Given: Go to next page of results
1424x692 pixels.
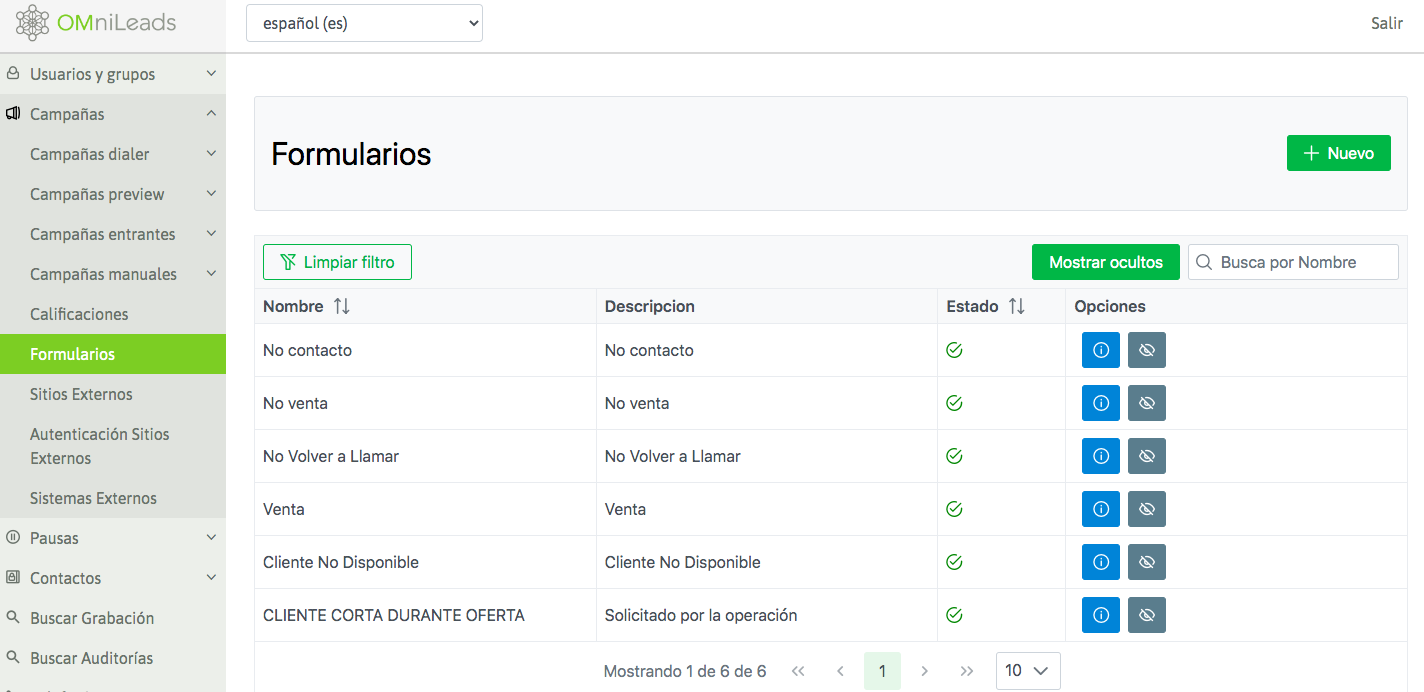Looking at the screenshot, I should (x=924, y=671).
